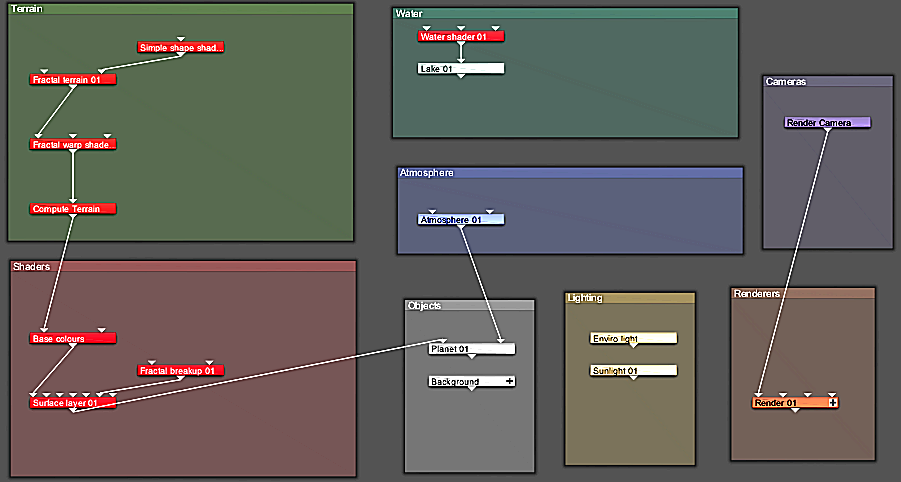This screenshot has width=901, height=482.
Task: Click the Cameras group header
Action: [x=827, y=81]
